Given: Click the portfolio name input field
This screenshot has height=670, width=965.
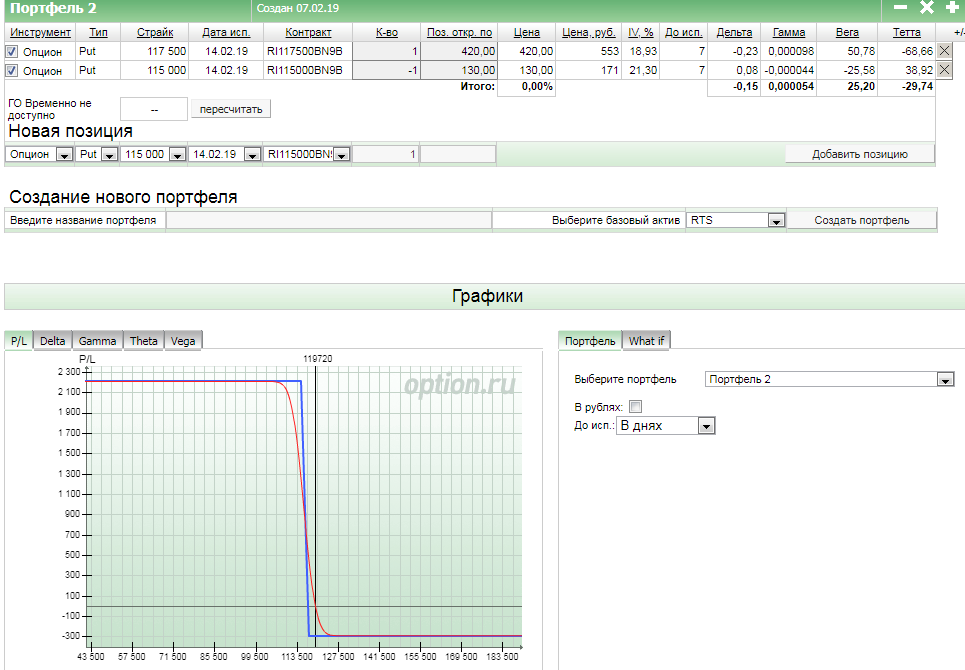Looking at the screenshot, I should click(x=328, y=220).
